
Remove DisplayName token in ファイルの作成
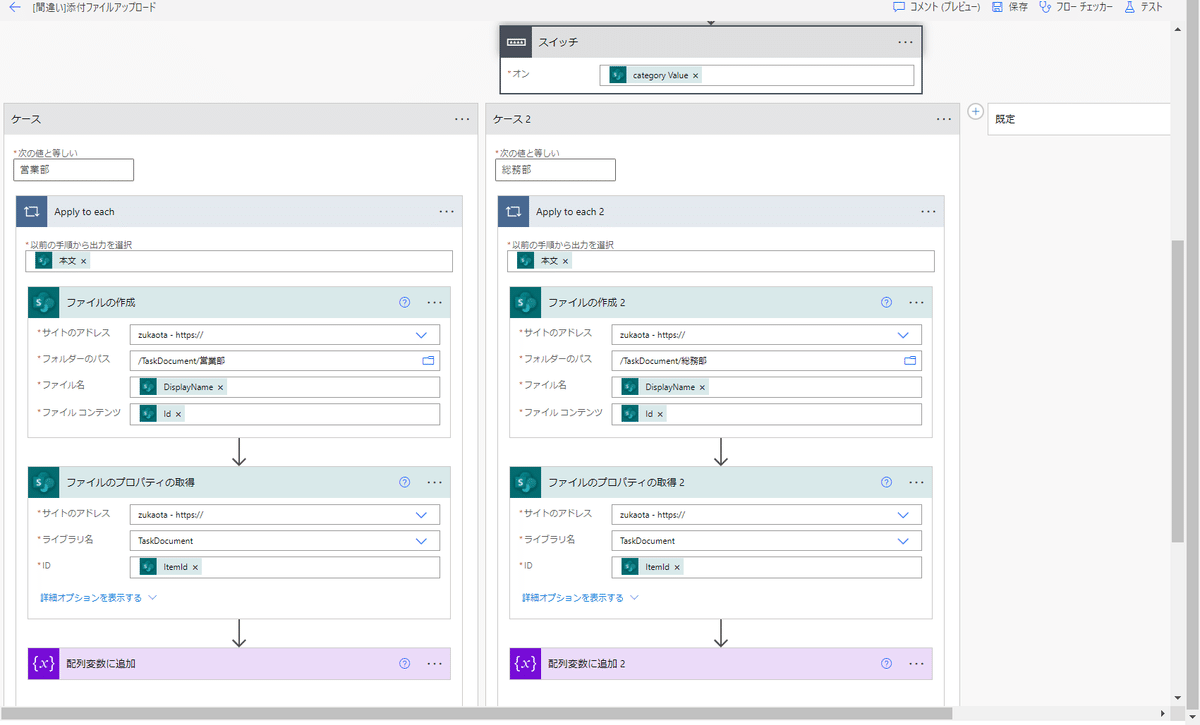[x=221, y=387]
